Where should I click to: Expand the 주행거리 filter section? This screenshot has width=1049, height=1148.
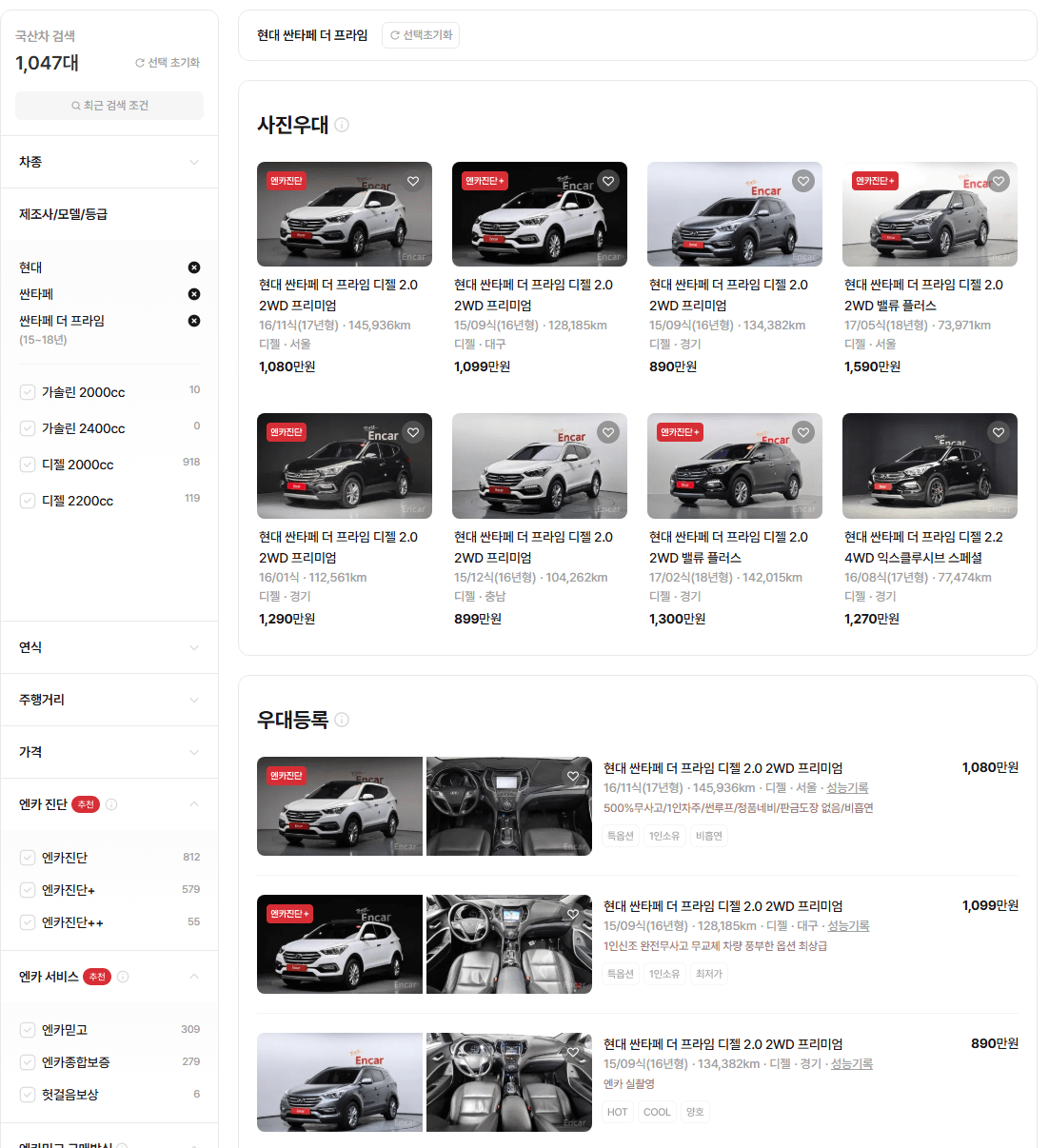click(109, 700)
